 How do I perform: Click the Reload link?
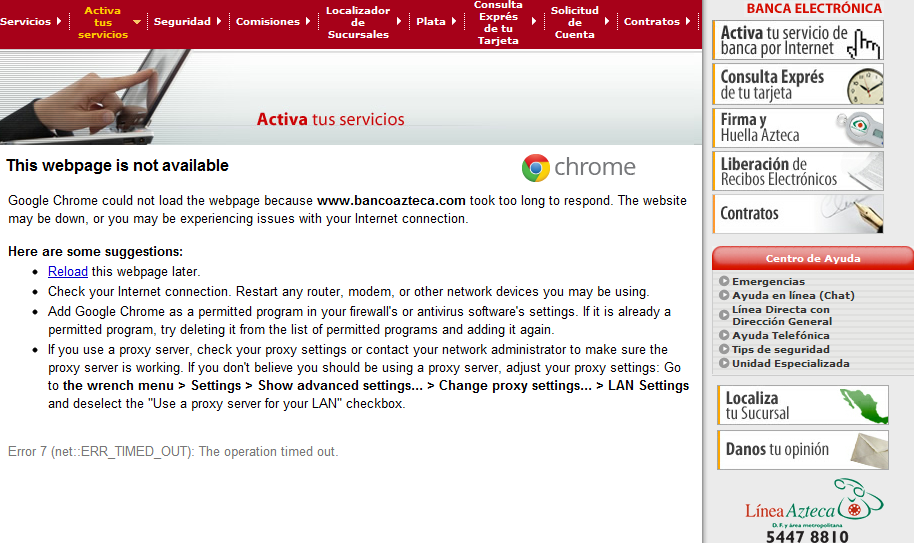tap(67, 271)
